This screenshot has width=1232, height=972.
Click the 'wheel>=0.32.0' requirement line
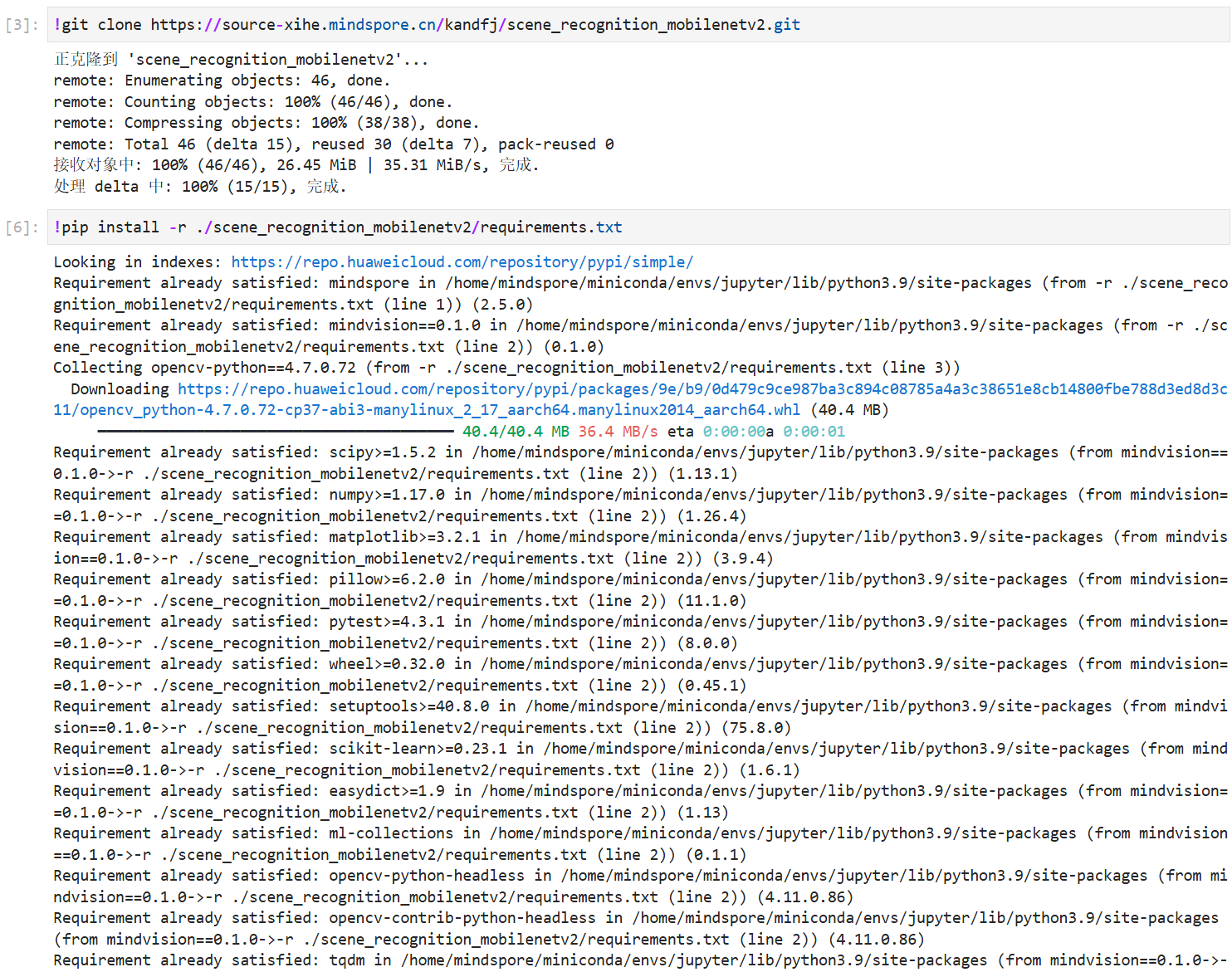tap(639, 675)
